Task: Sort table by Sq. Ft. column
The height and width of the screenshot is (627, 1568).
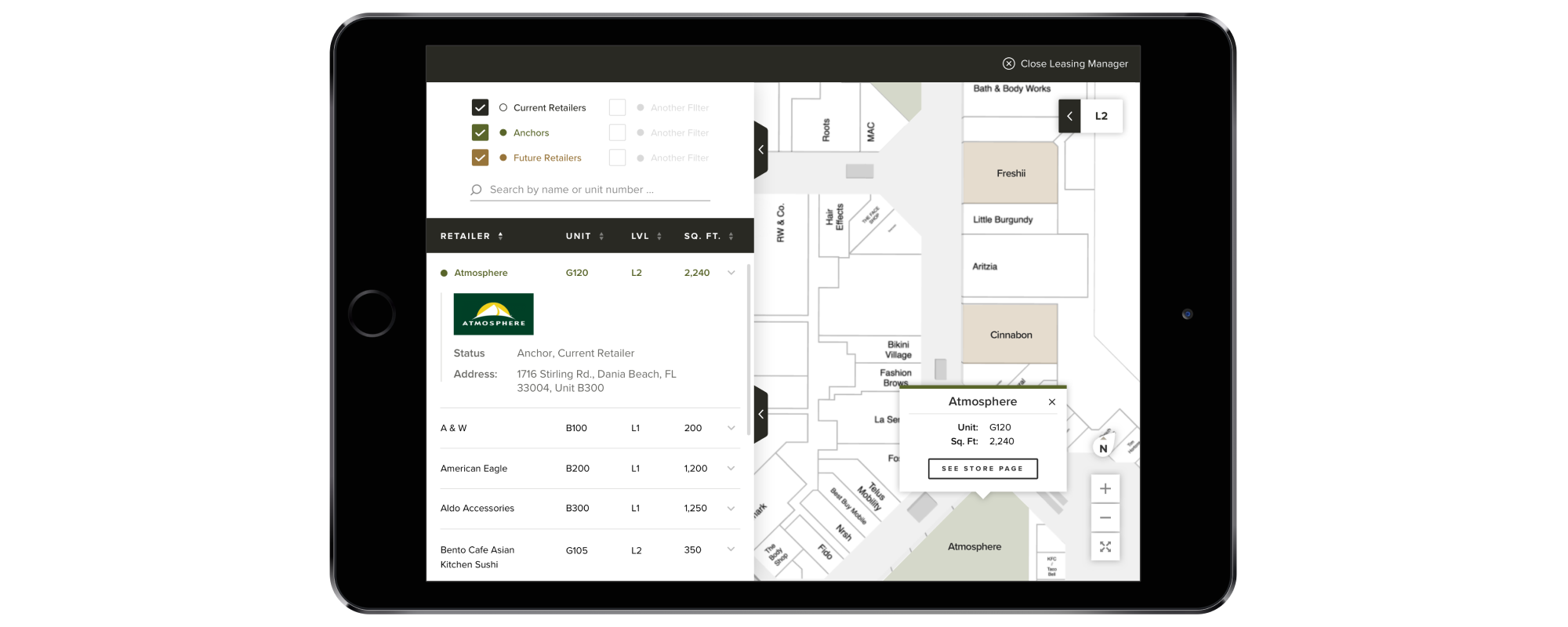Action: pyautogui.click(x=709, y=236)
